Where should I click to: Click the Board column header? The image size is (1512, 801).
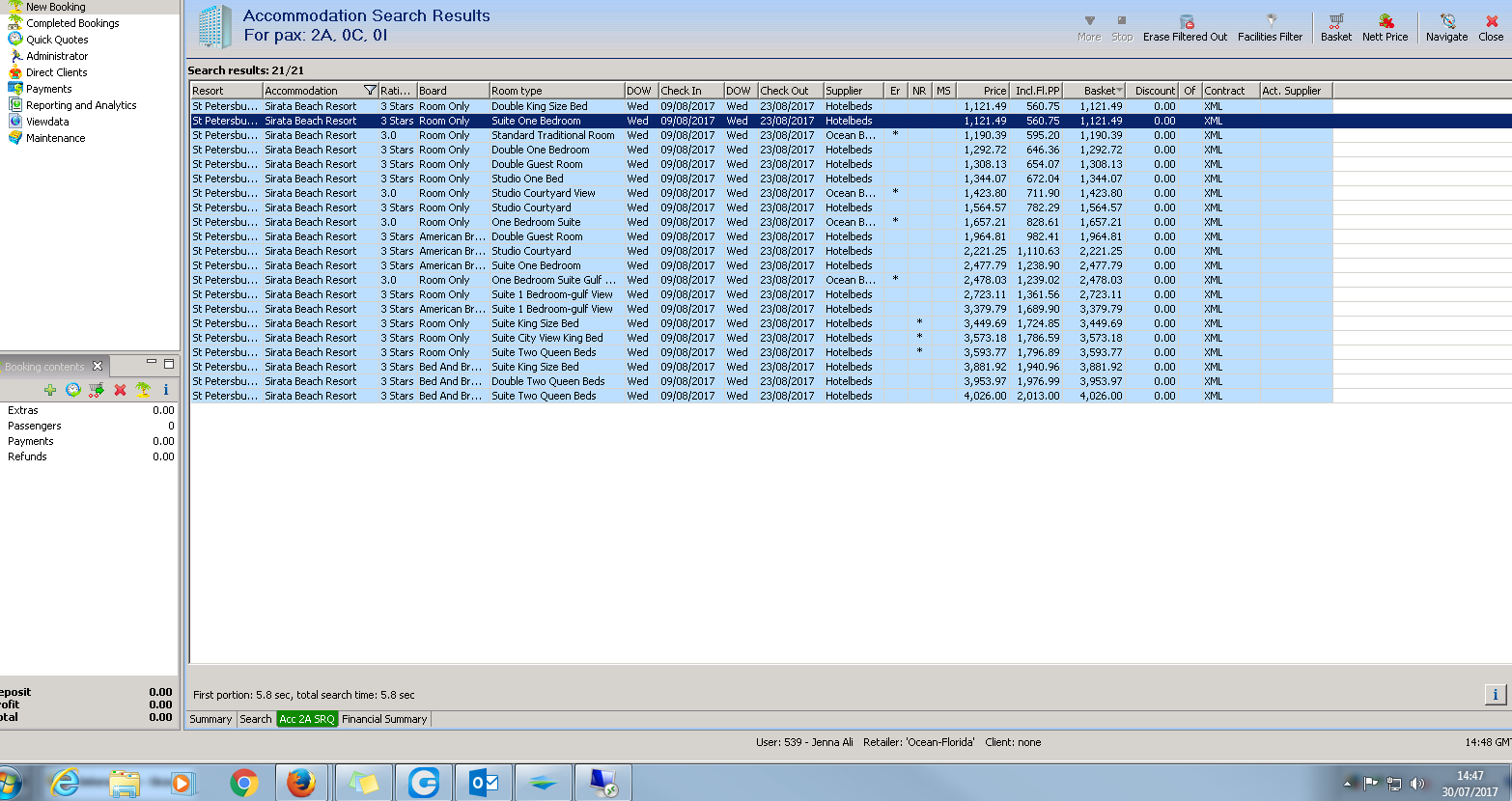453,91
